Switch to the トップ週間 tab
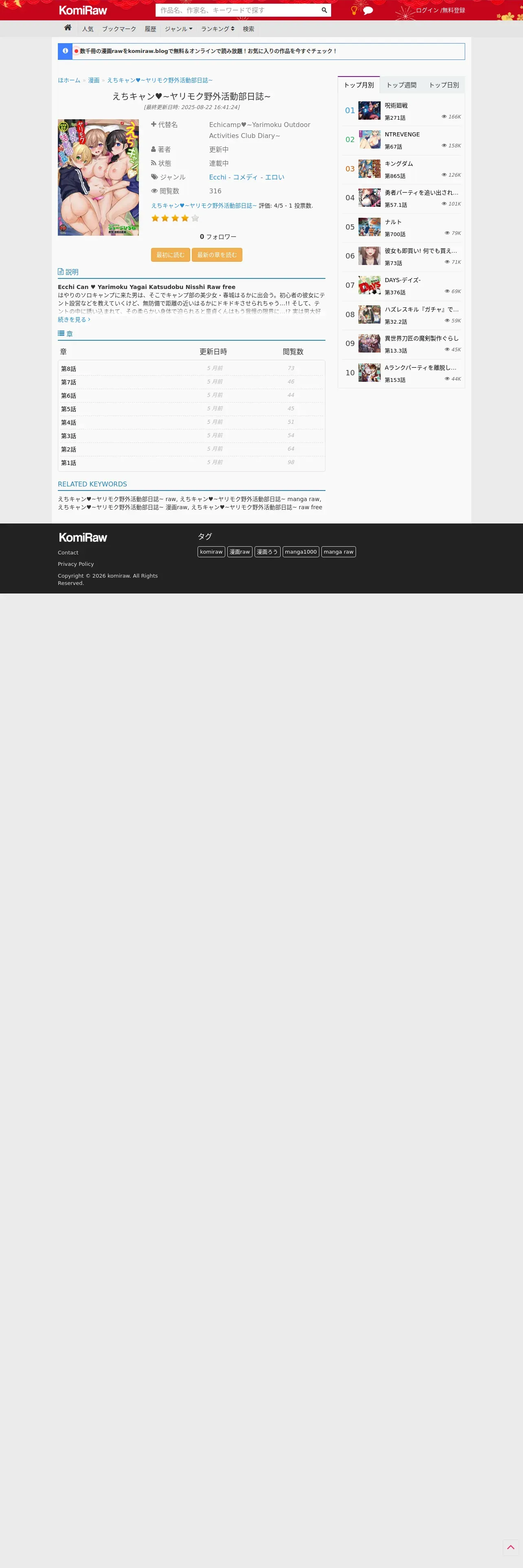This screenshot has width=523, height=1568. click(x=401, y=85)
